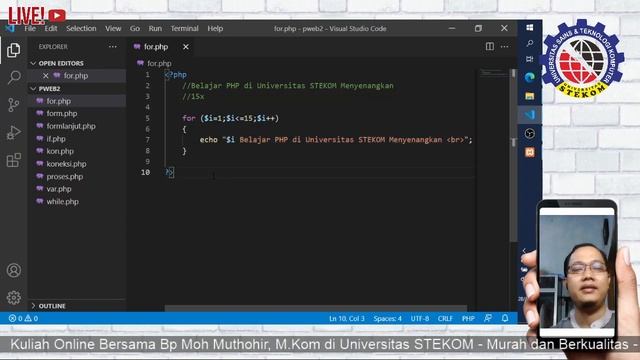Open for.php in PWEB2 file tree
This screenshot has height=360, width=640.
pyautogui.click(x=77, y=101)
